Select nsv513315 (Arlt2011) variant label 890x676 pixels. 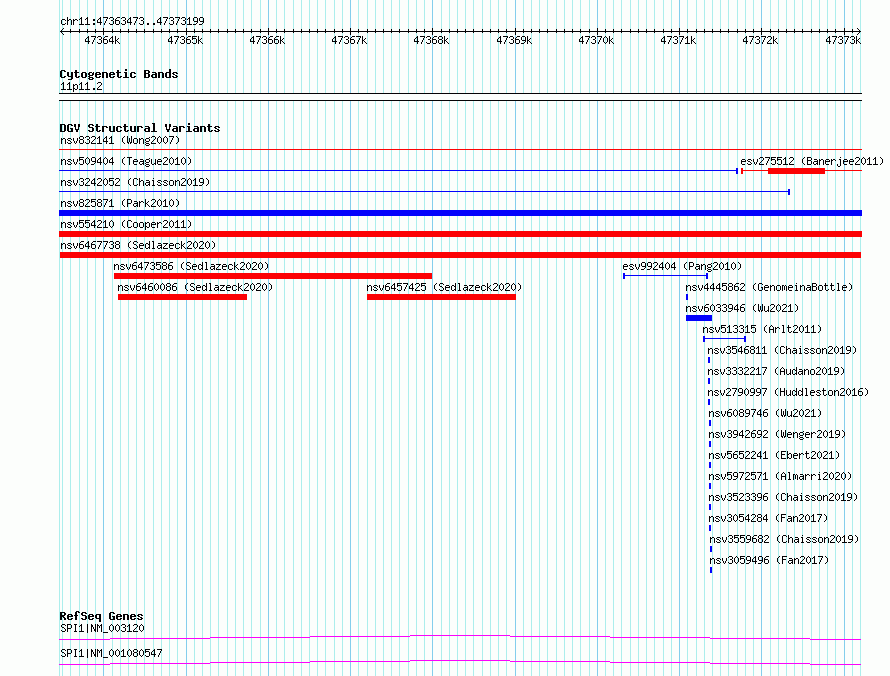point(762,329)
